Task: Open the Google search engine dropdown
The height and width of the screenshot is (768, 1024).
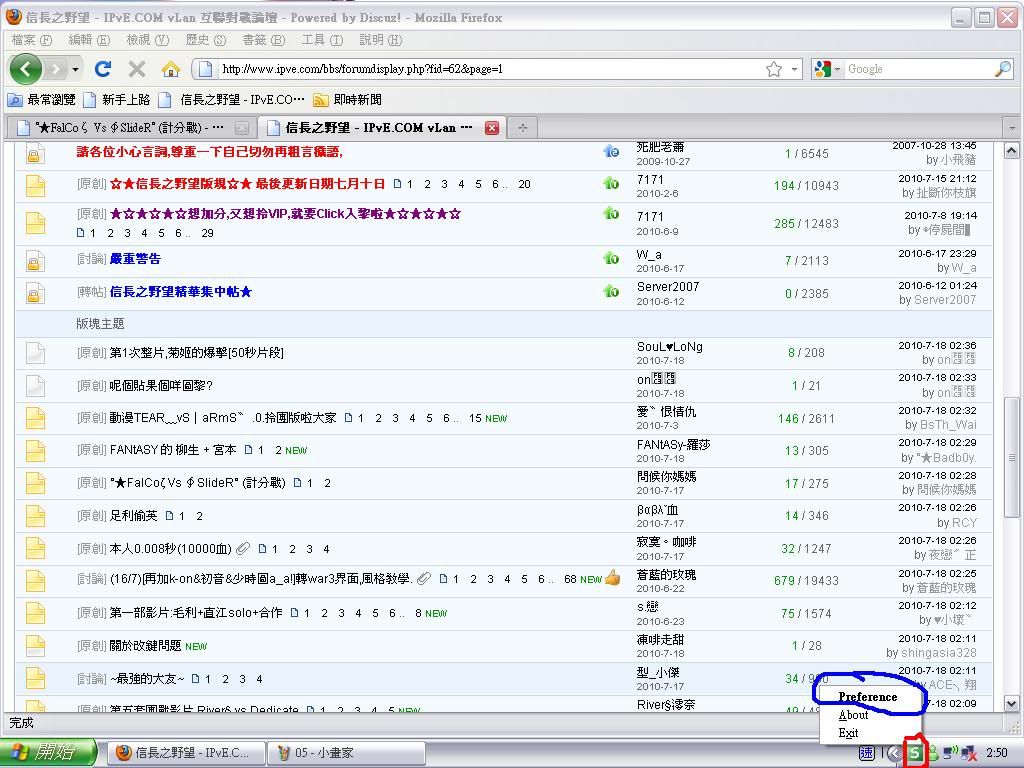Action: tap(825, 69)
